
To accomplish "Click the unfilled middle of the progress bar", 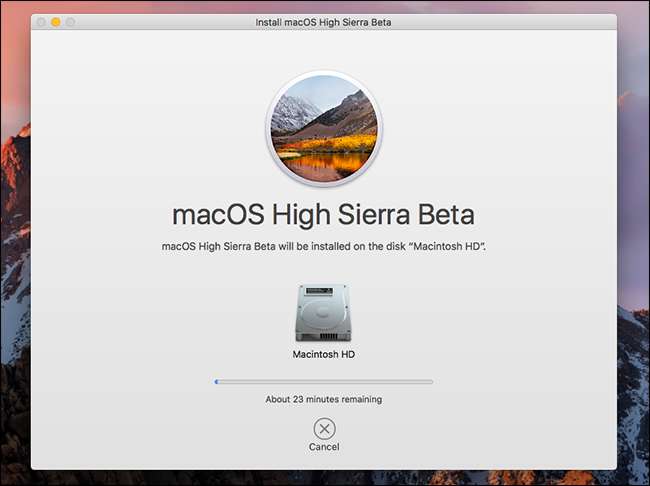I will (324, 381).
